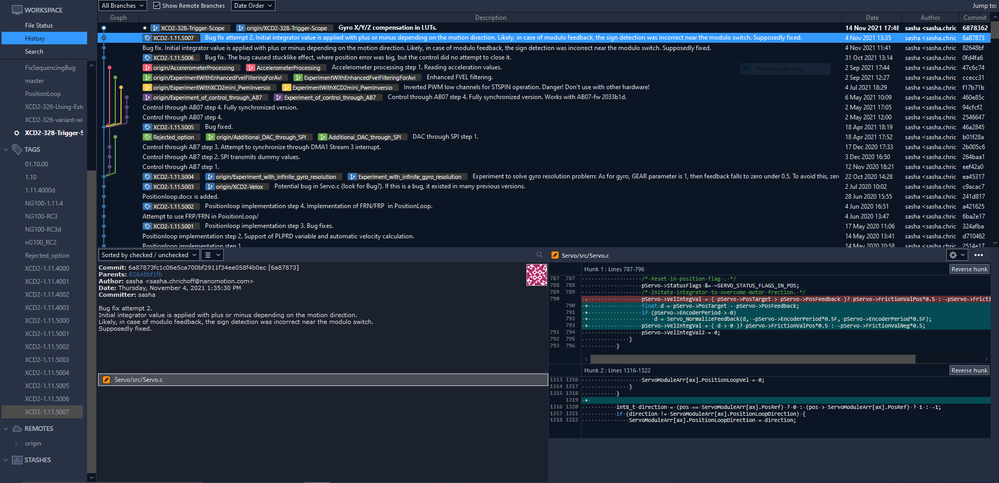Collapse the TAGS section

pyautogui.click(x=6, y=149)
